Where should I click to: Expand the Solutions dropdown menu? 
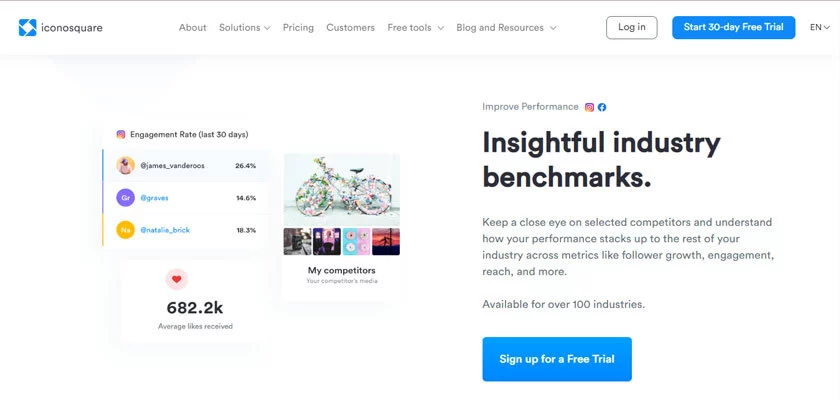(245, 28)
